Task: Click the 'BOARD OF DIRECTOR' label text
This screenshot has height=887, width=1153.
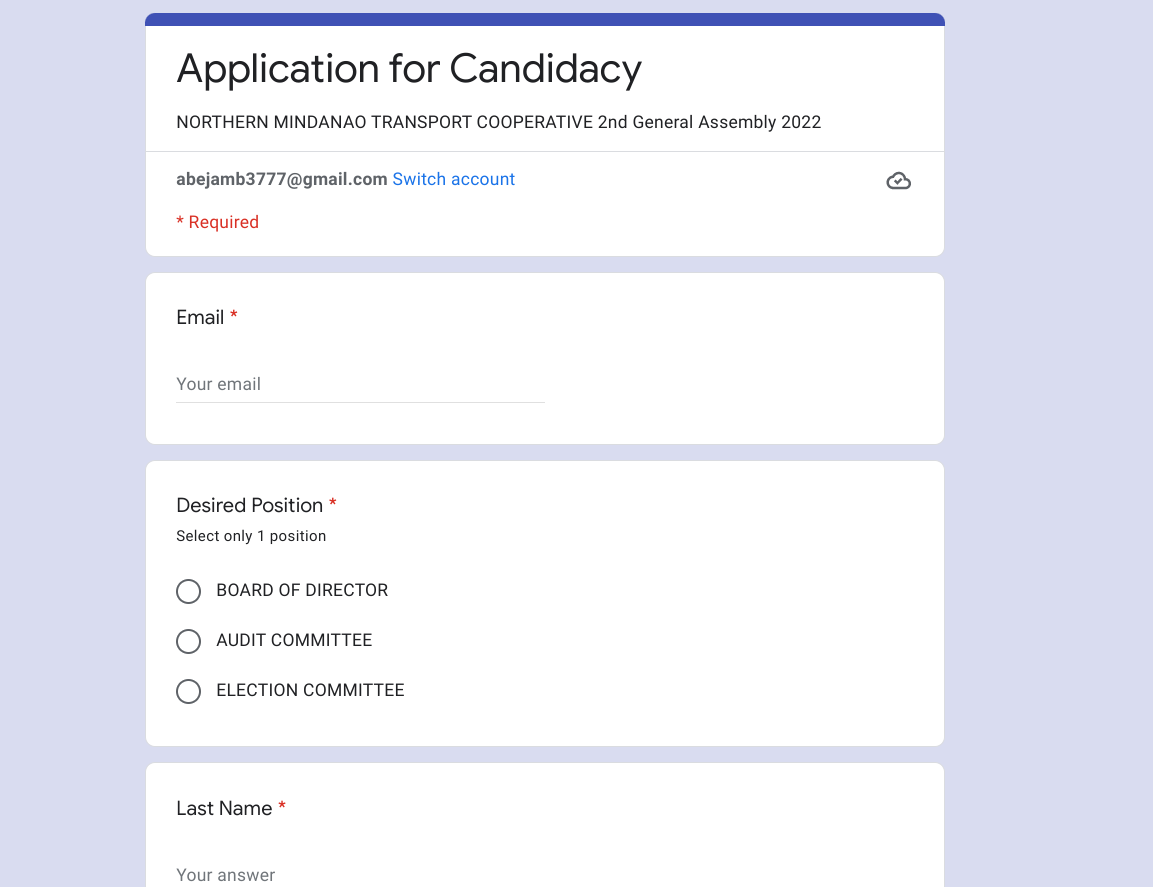Action: click(302, 590)
